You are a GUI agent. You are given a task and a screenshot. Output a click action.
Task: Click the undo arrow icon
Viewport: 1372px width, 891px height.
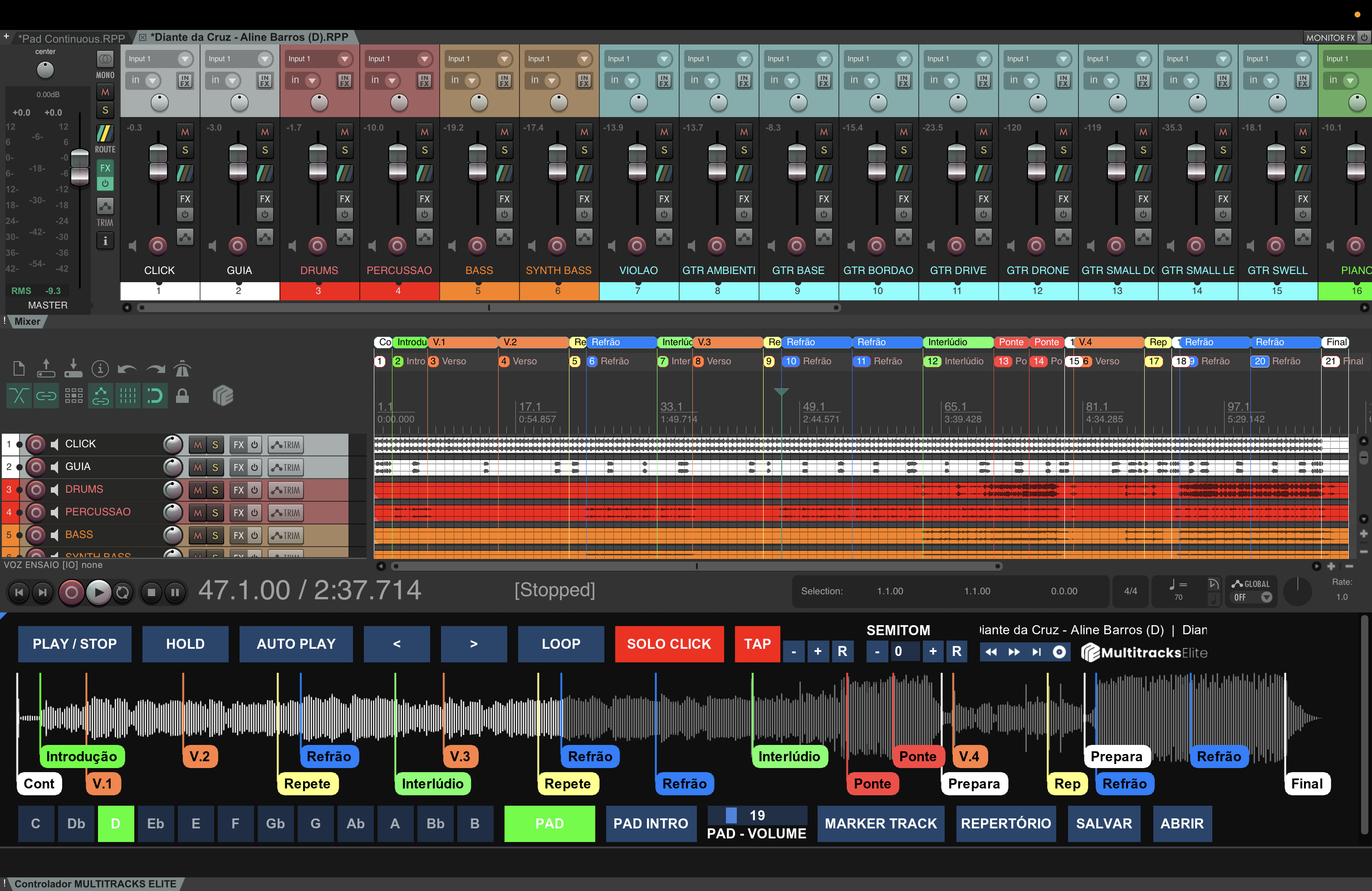(x=127, y=368)
